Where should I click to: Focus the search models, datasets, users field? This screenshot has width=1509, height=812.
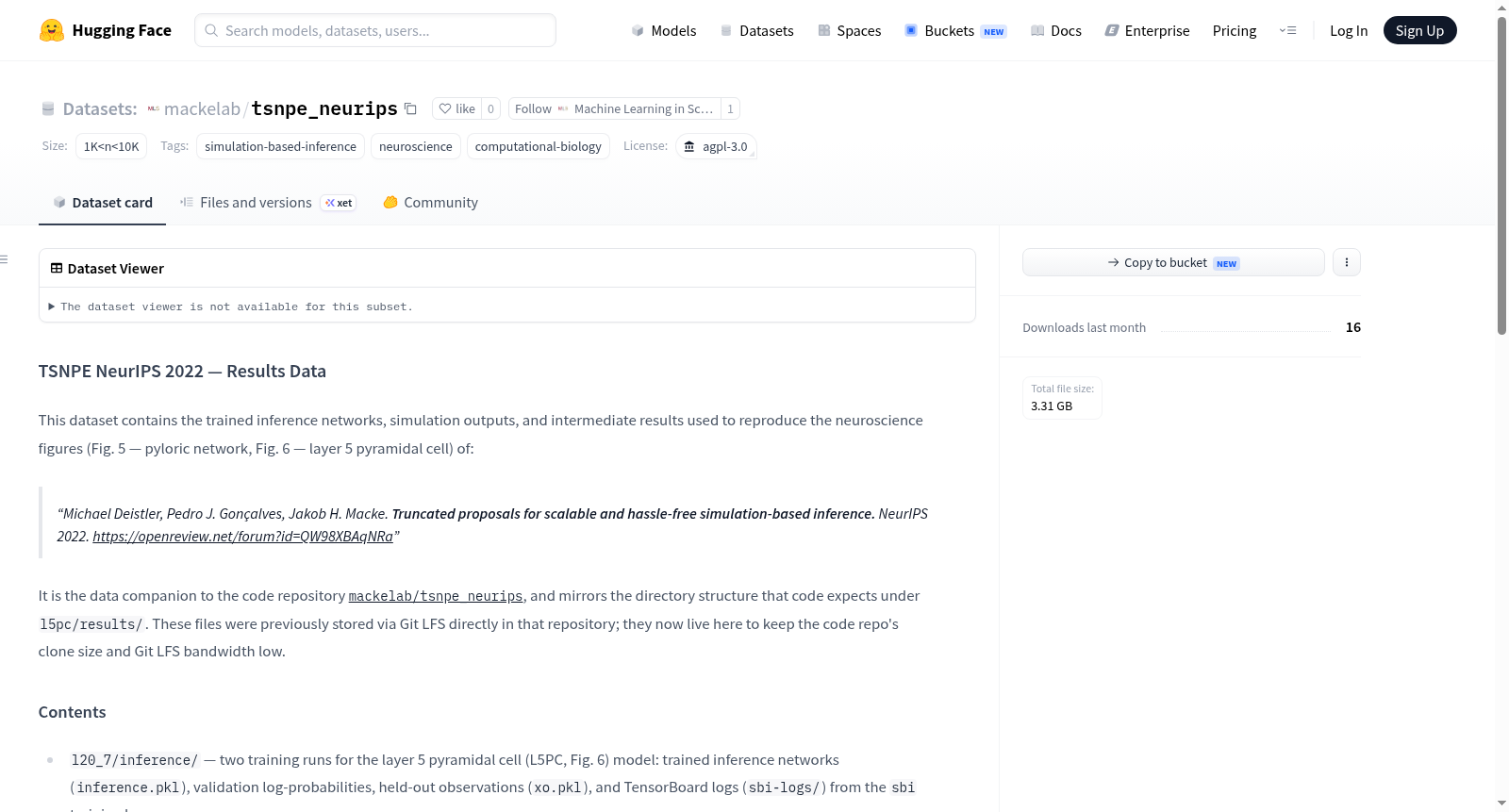click(x=375, y=30)
